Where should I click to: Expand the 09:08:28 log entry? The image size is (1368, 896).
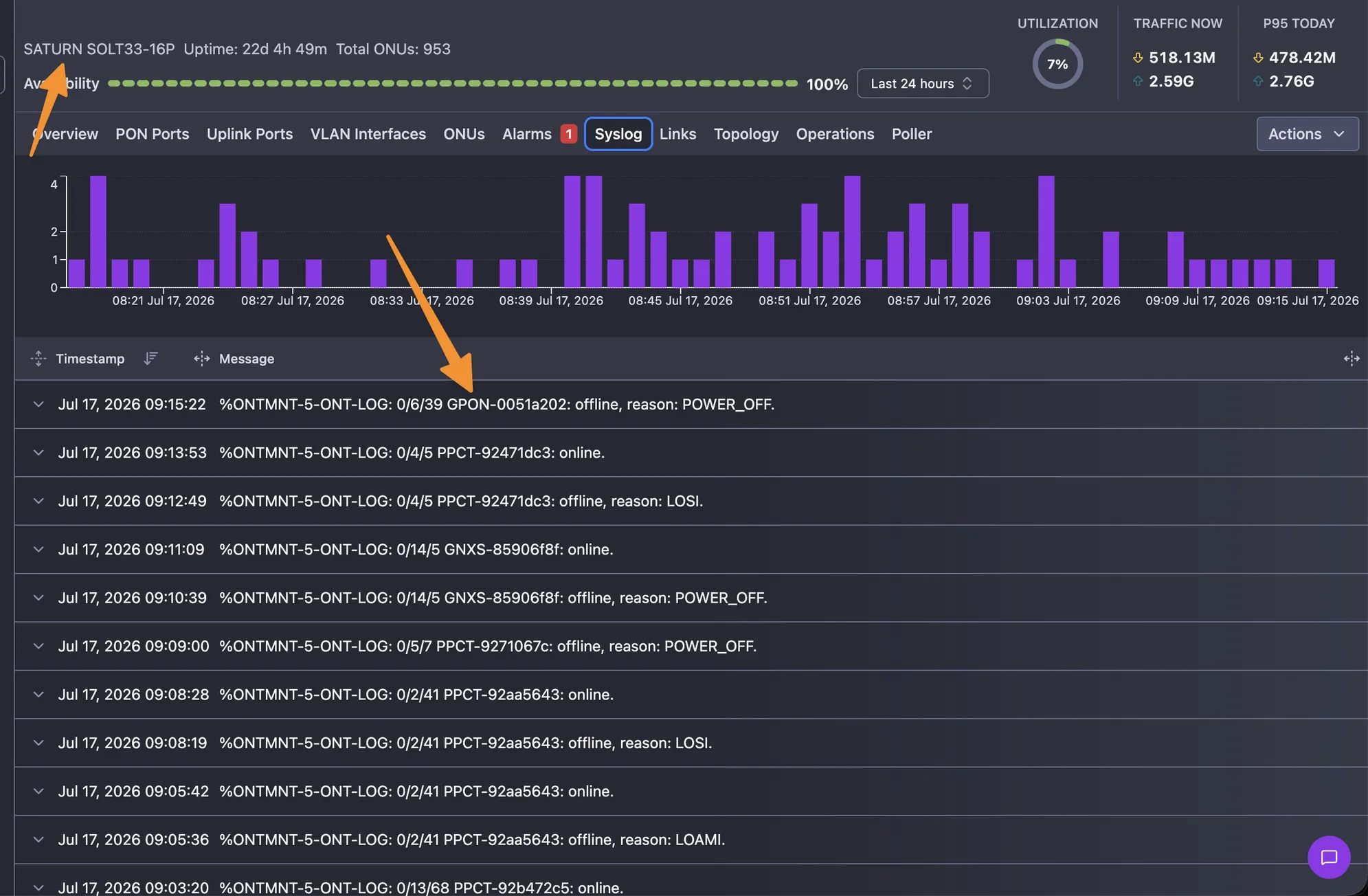point(38,694)
